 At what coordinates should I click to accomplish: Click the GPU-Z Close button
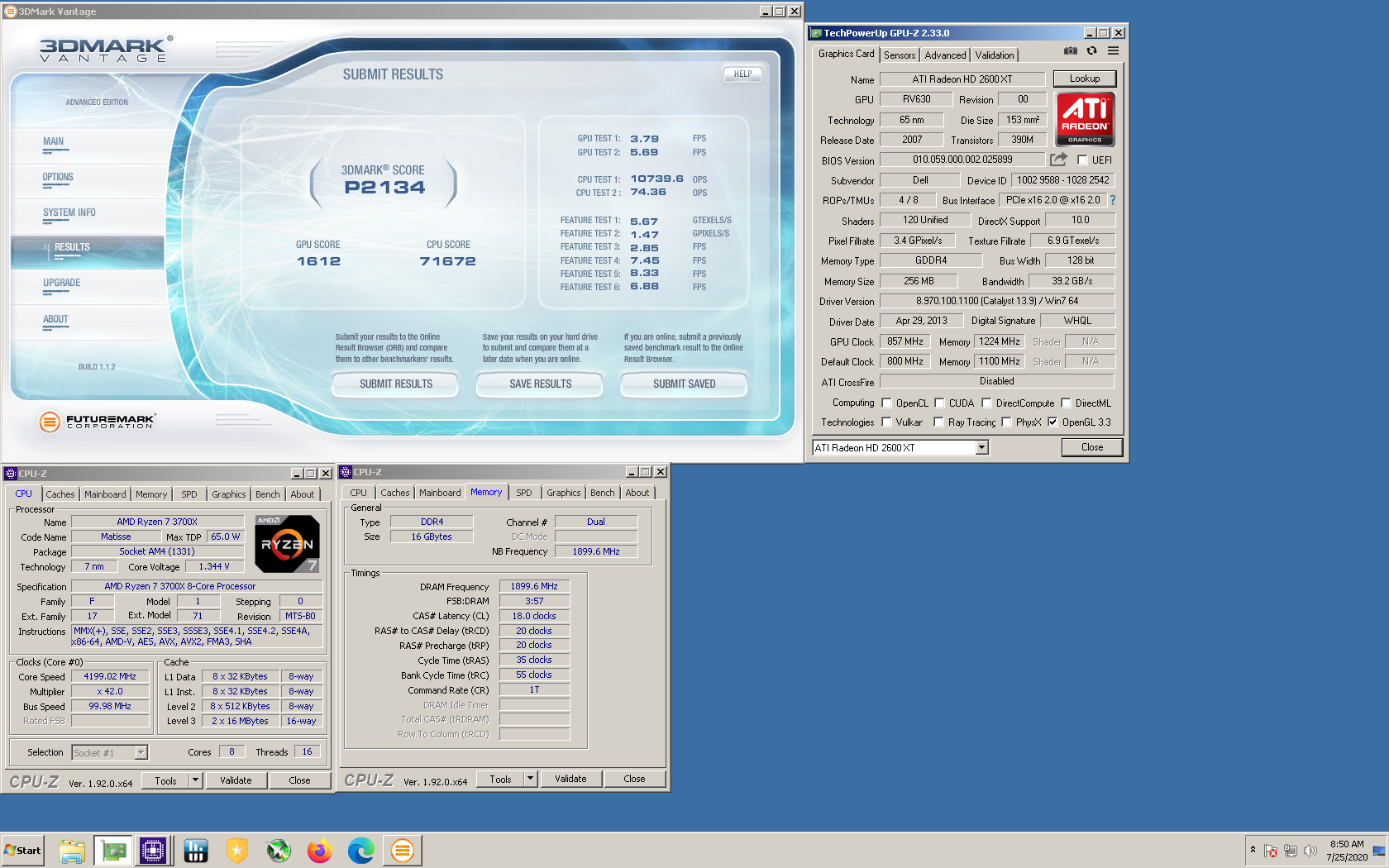tap(1092, 447)
